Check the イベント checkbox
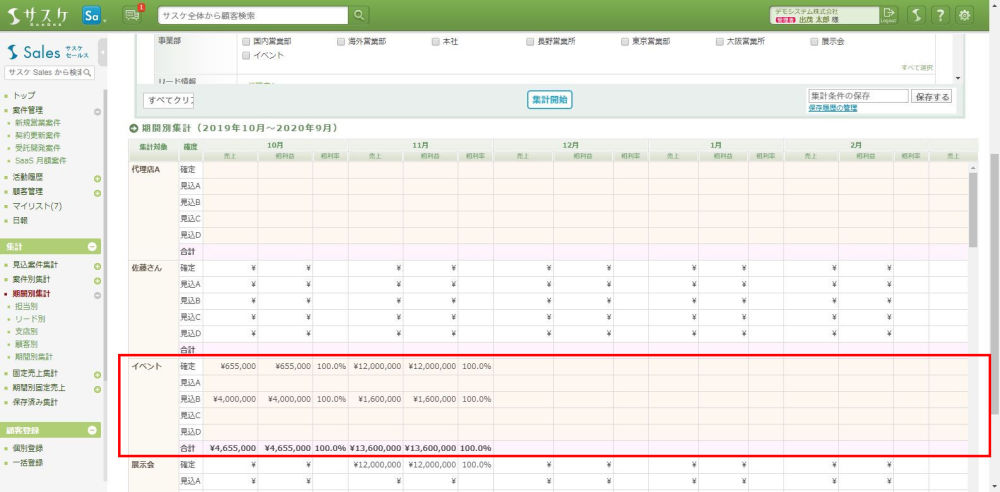1000x492 pixels. click(246, 56)
